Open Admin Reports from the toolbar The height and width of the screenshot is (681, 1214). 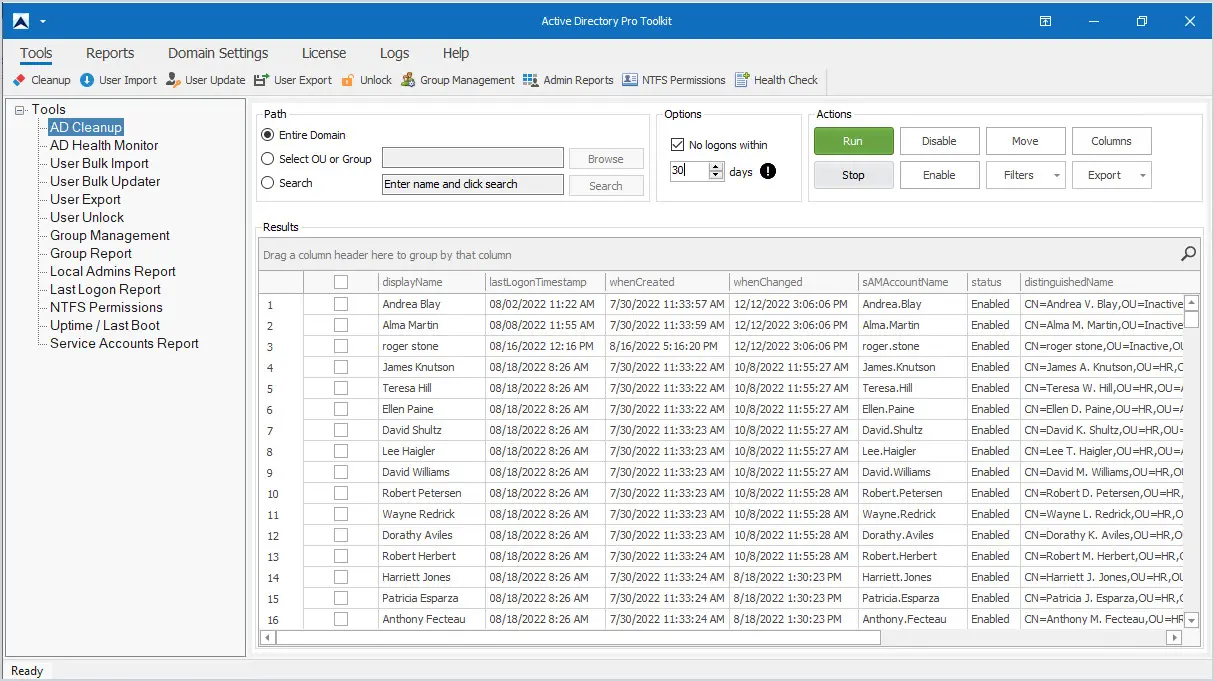click(568, 80)
